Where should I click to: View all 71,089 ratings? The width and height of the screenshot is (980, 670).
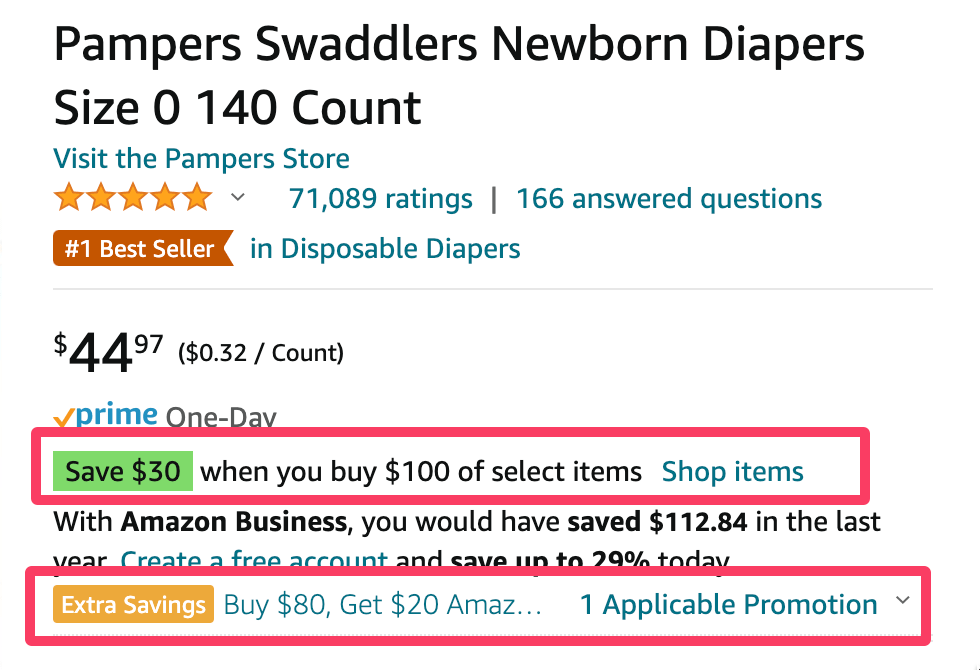(x=380, y=198)
